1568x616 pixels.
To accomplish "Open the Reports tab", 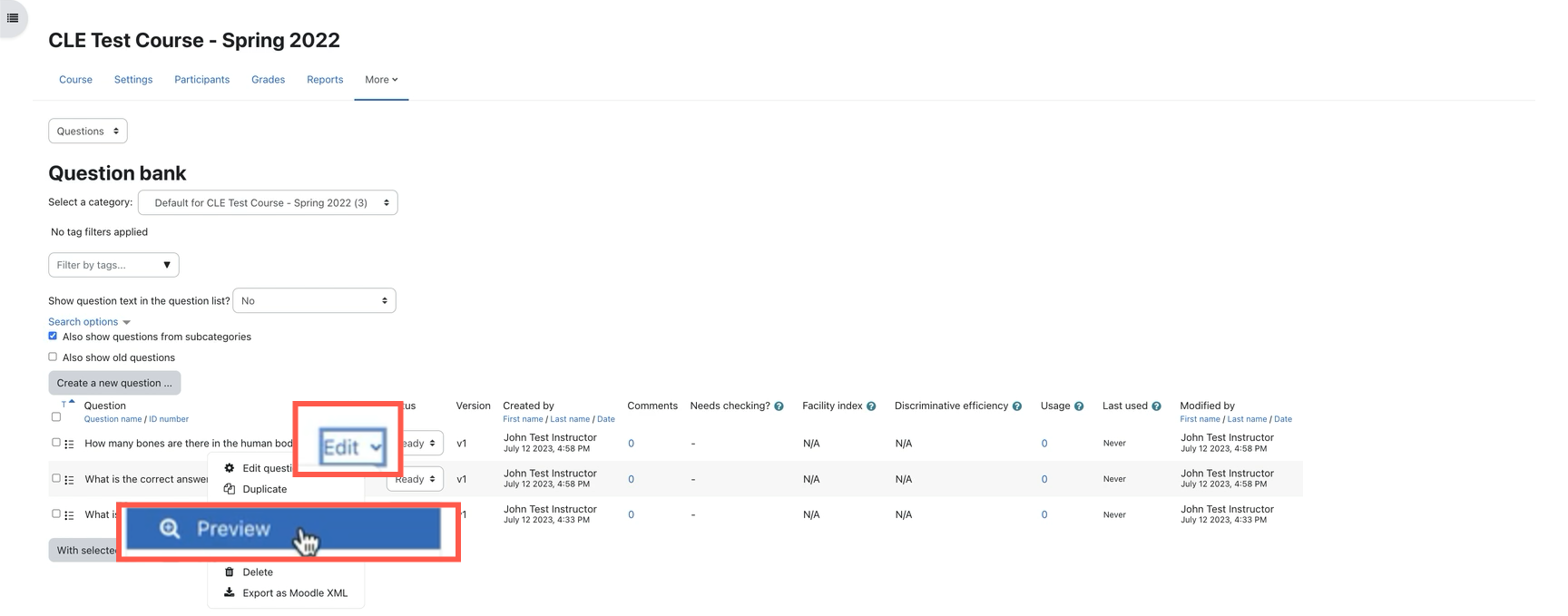I will click(x=325, y=80).
